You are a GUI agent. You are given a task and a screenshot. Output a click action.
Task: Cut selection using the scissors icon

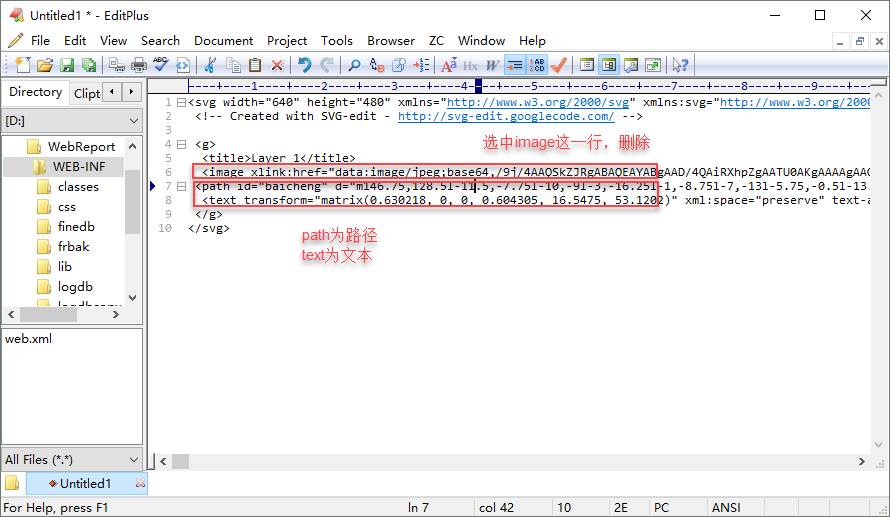tap(211, 65)
